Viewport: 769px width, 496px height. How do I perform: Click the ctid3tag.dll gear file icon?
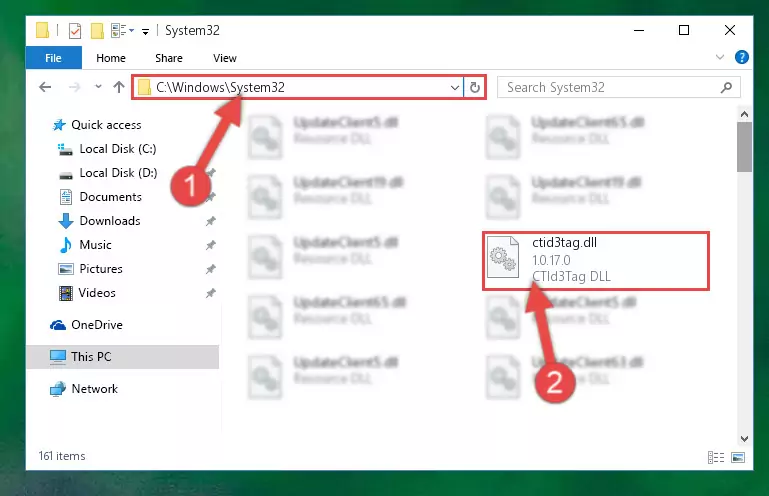[503, 257]
